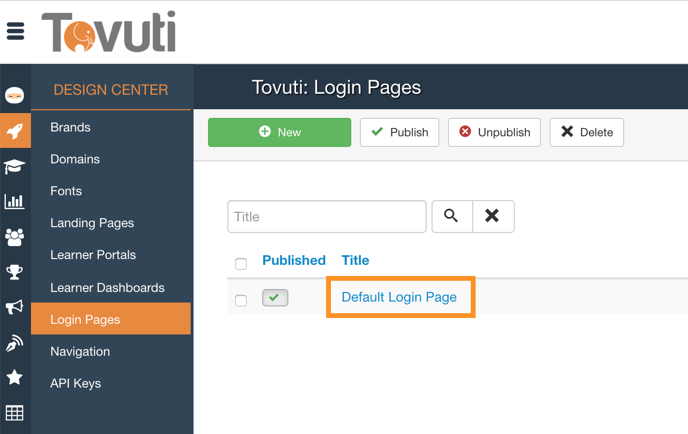Sort the list by Published column
688x434 pixels.
pyautogui.click(x=293, y=260)
